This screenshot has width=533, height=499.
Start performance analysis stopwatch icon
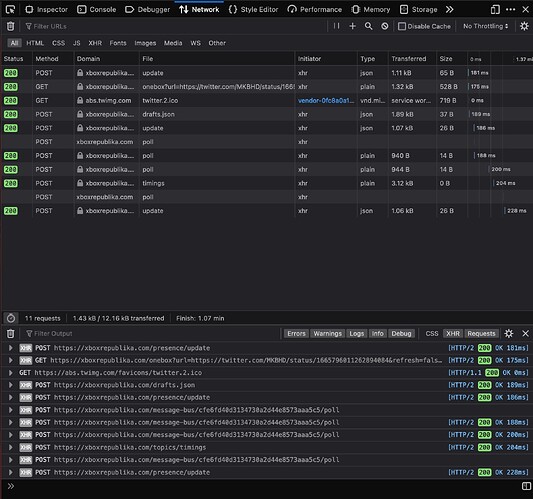(11, 318)
